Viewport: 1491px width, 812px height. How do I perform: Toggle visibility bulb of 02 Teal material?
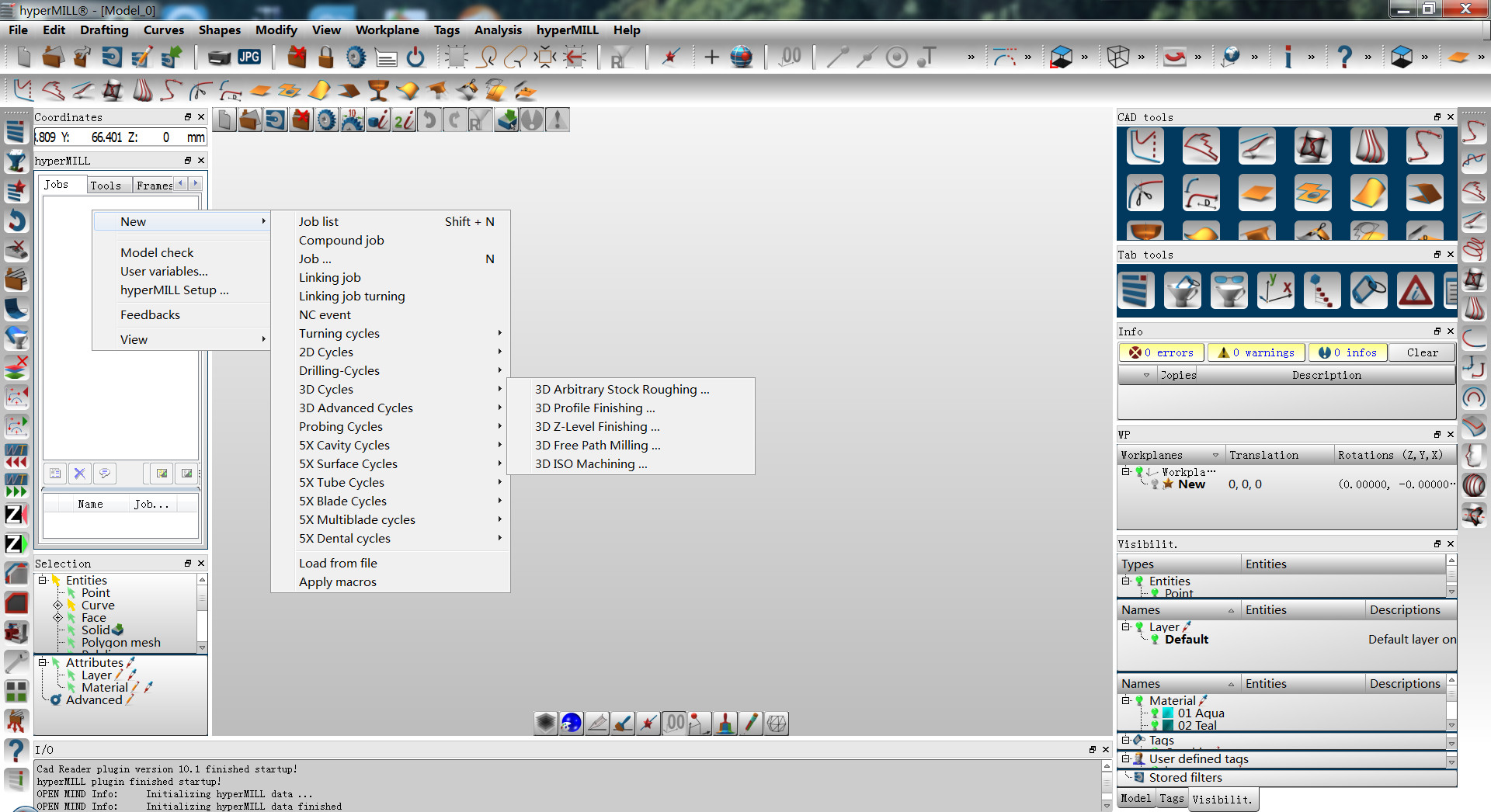[1155, 726]
